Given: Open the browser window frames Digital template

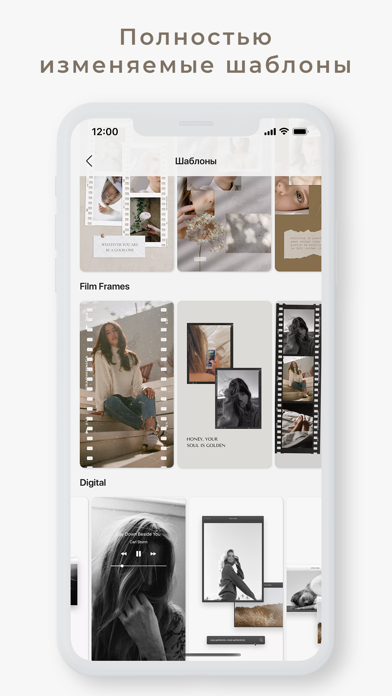Looking at the screenshot, I should [236, 579].
